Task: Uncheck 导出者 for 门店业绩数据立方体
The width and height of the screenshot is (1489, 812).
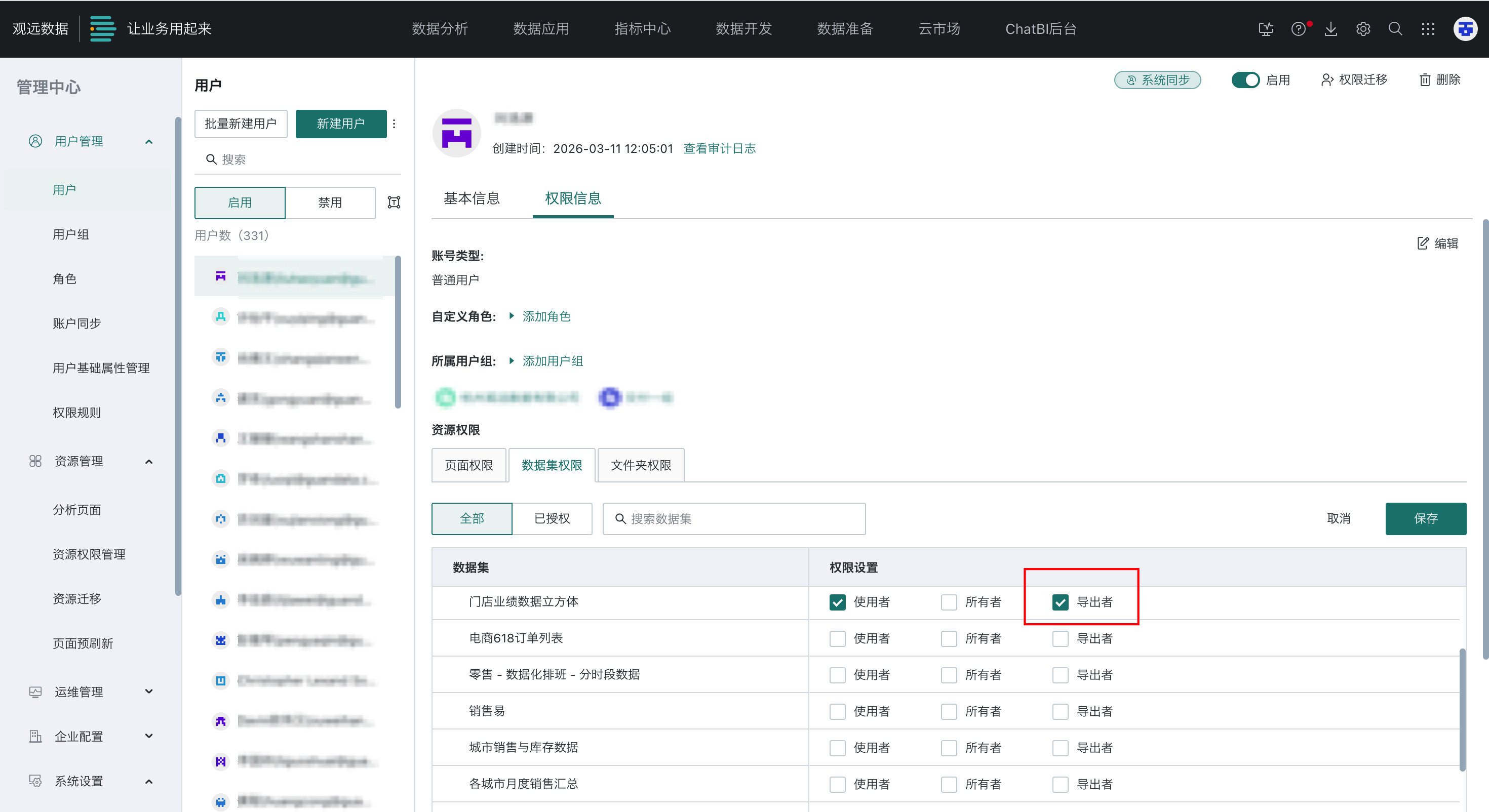Action: [x=1060, y=601]
